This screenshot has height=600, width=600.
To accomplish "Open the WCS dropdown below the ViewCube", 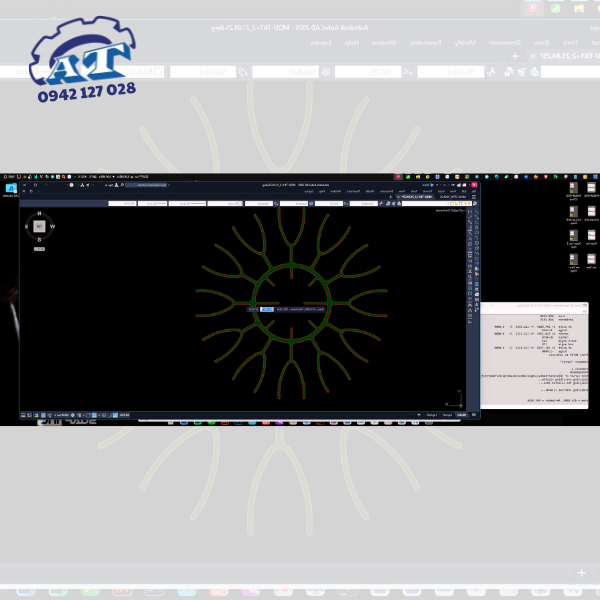I will (x=39, y=248).
